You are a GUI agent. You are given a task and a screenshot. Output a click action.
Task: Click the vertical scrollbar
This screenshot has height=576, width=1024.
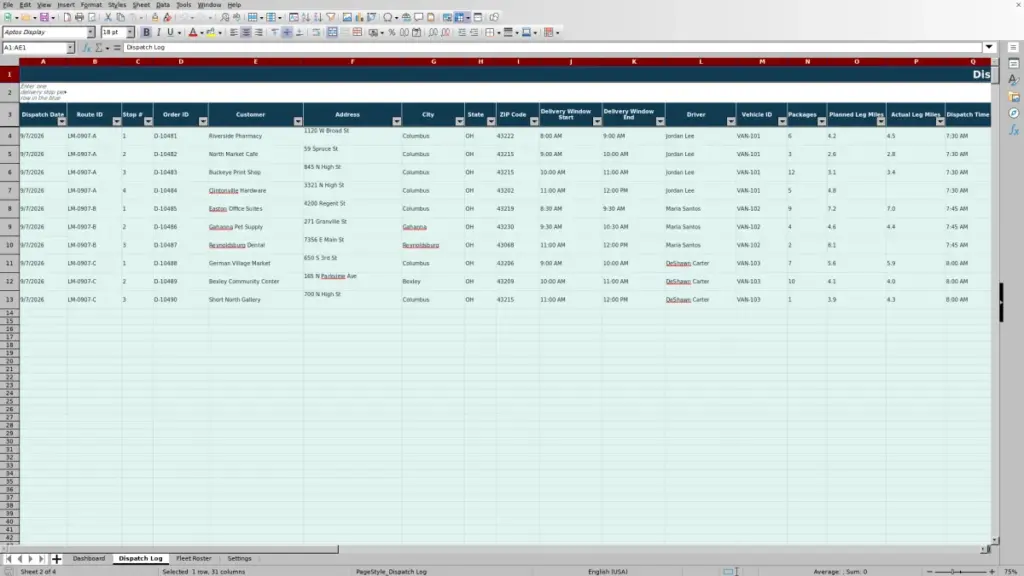click(x=995, y=300)
